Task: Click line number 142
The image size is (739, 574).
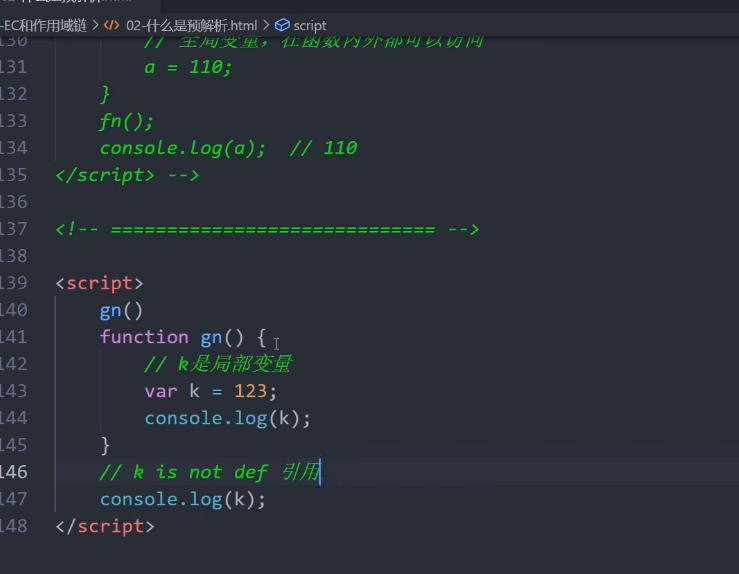Action: [x=13, y=364]
